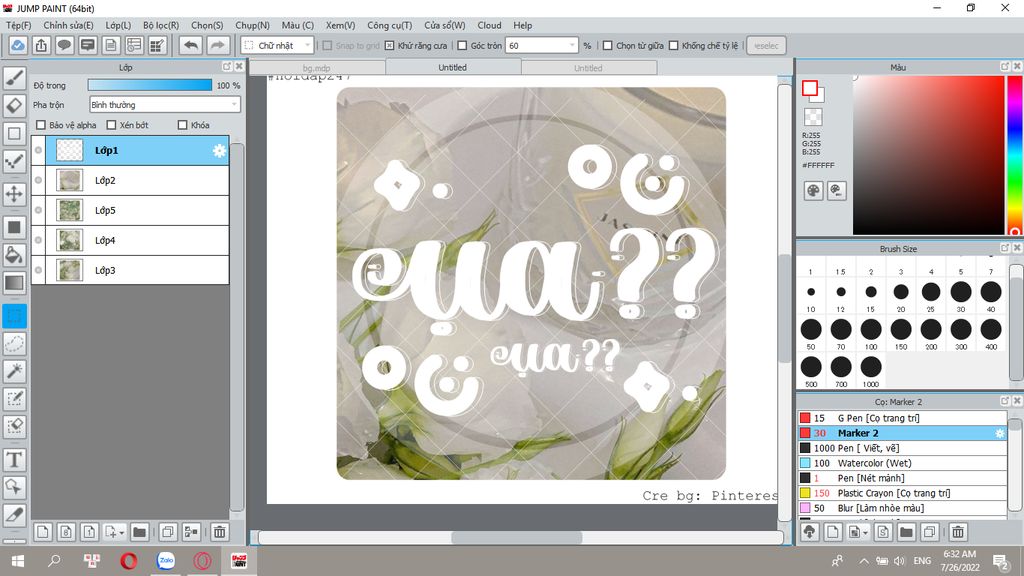Open Zalo from Windows taskbar
The height and width of the screenshot is (576, 1024).
click(166, 561)
